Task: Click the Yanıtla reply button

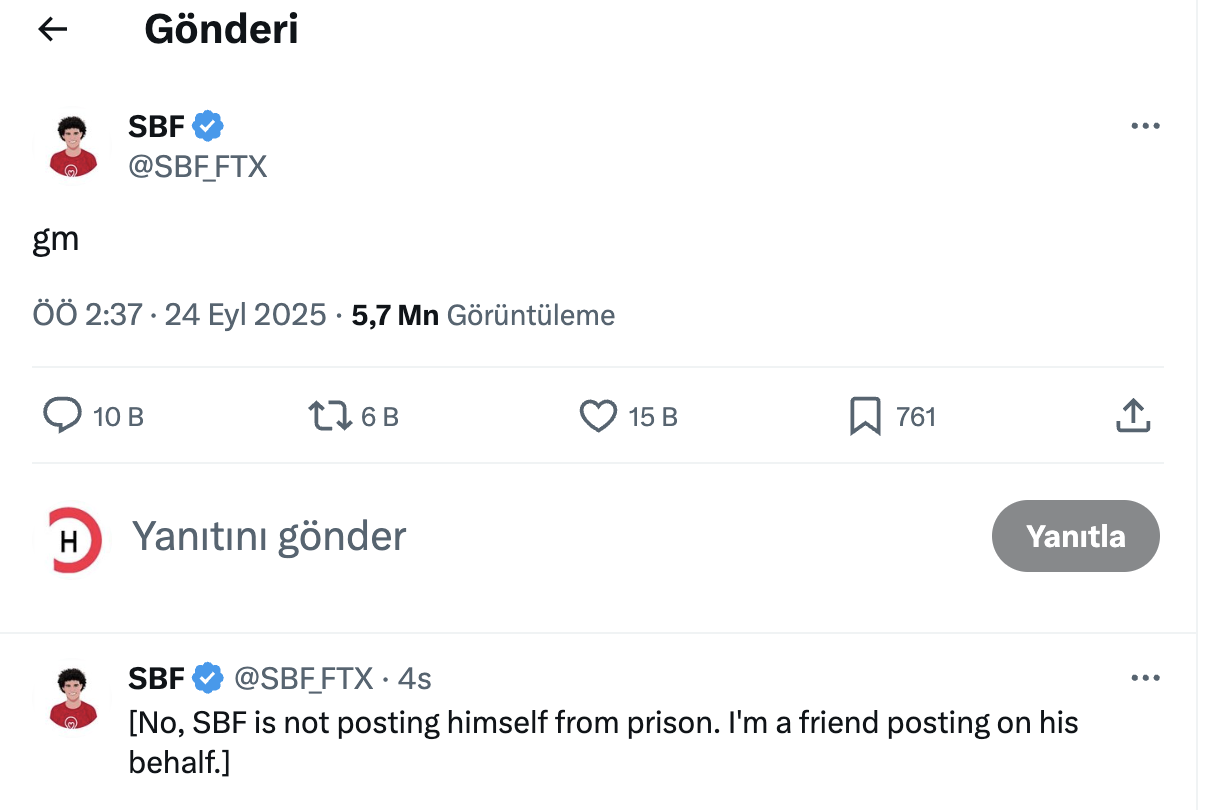Action: [x=1075, y=536]
